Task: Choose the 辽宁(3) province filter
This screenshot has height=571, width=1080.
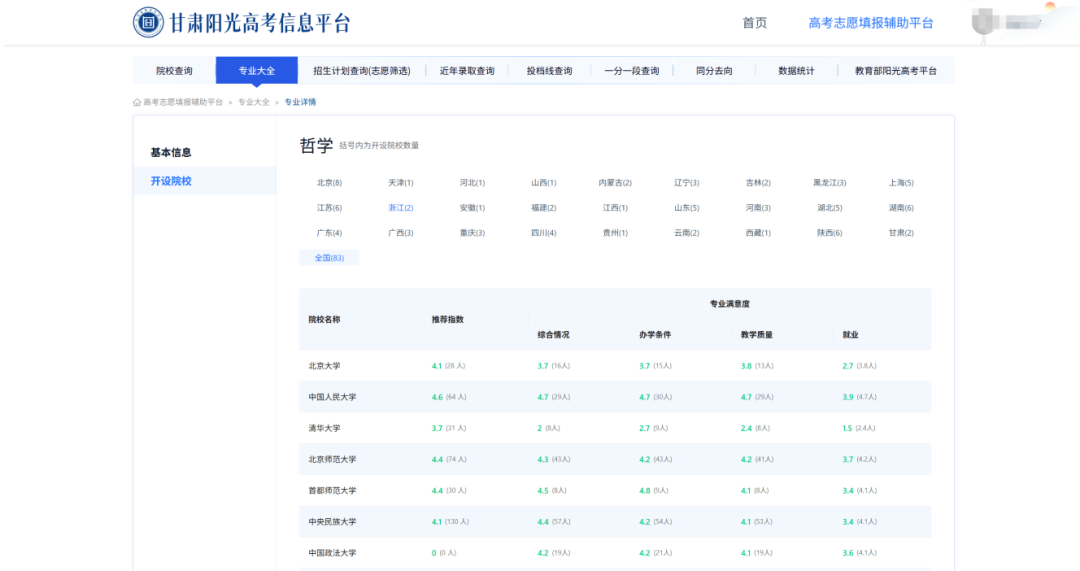Action: pos(687,183)
